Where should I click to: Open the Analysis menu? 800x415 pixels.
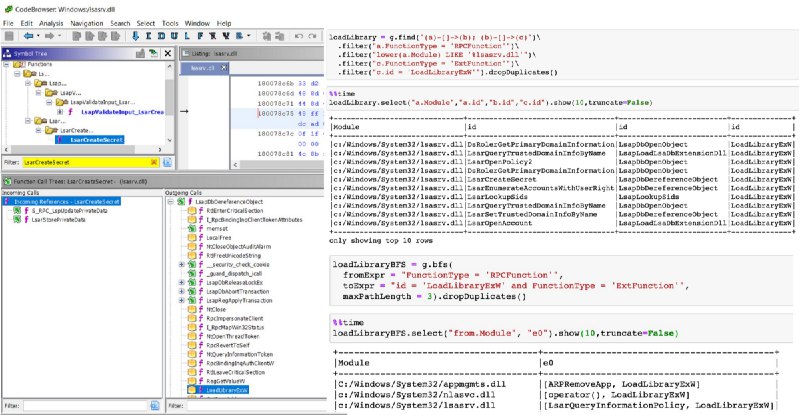click(51, 23)
